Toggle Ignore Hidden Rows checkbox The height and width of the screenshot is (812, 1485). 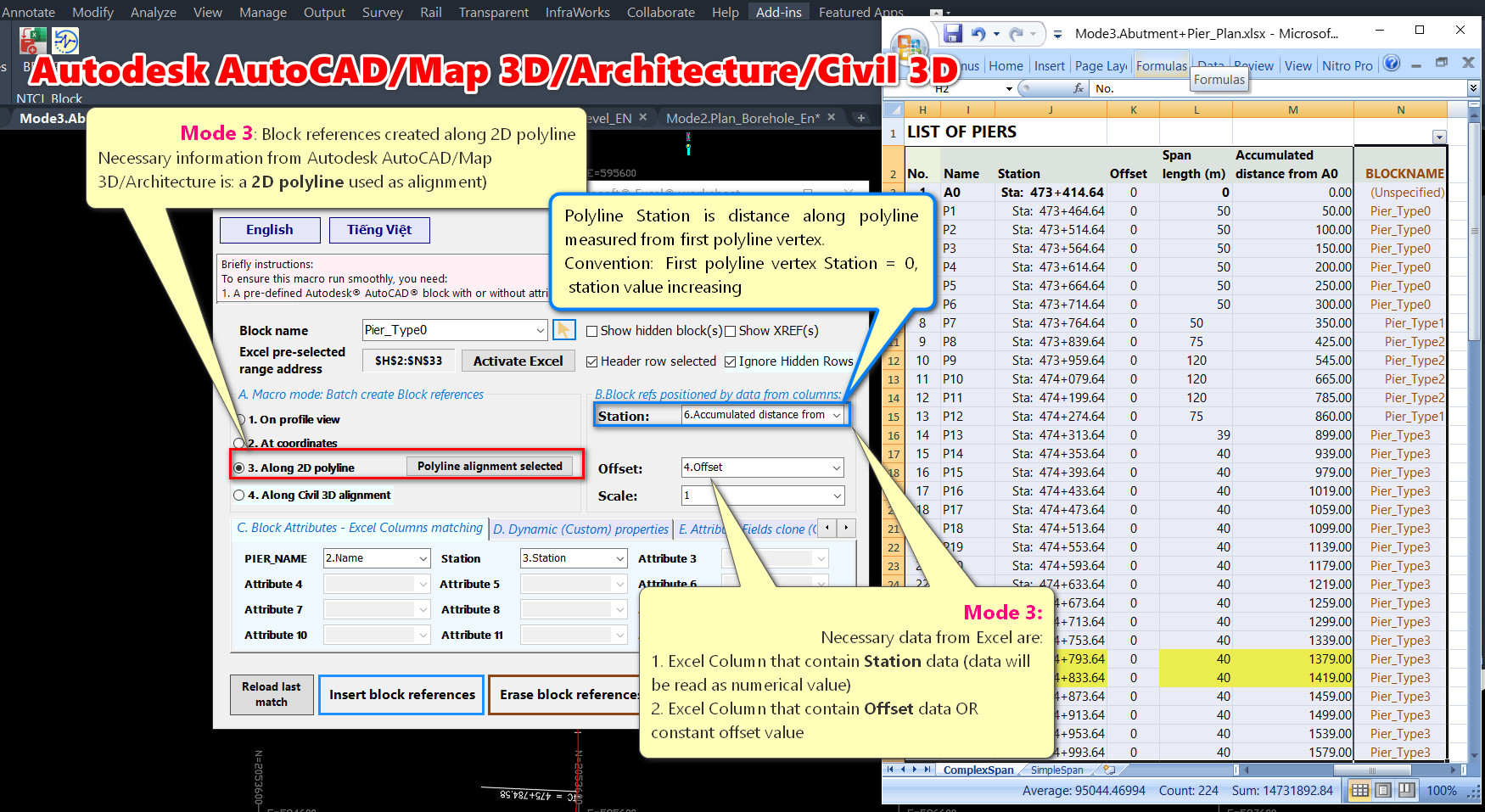pyautogui.click(x=730, y=361)
